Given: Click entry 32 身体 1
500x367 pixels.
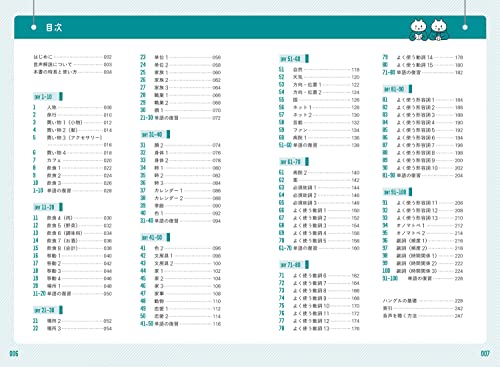Looking at the screenshot, I should [x=180, y=153].
